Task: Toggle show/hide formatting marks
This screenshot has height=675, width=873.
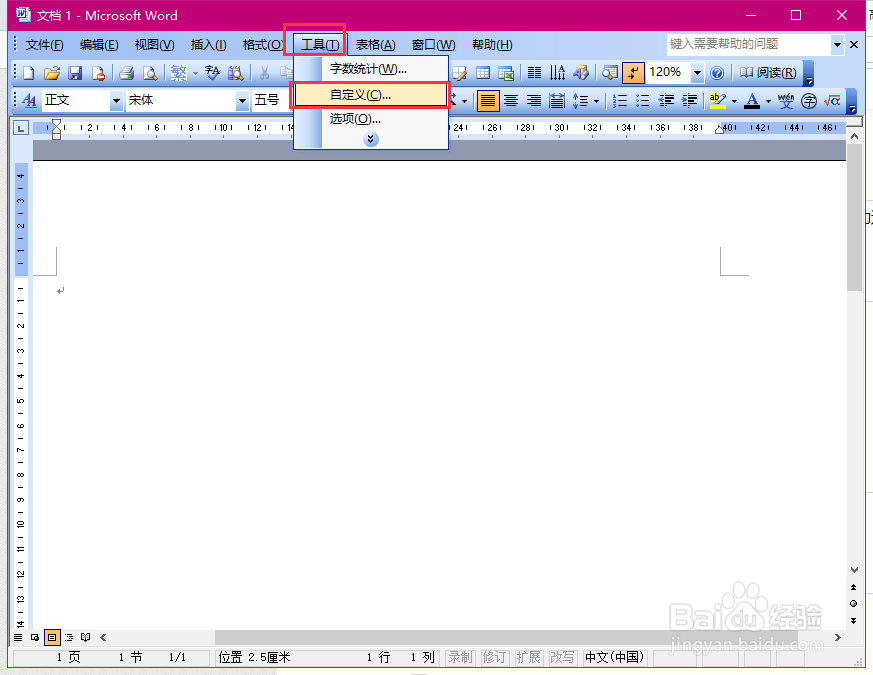Action: pos(632,72)
